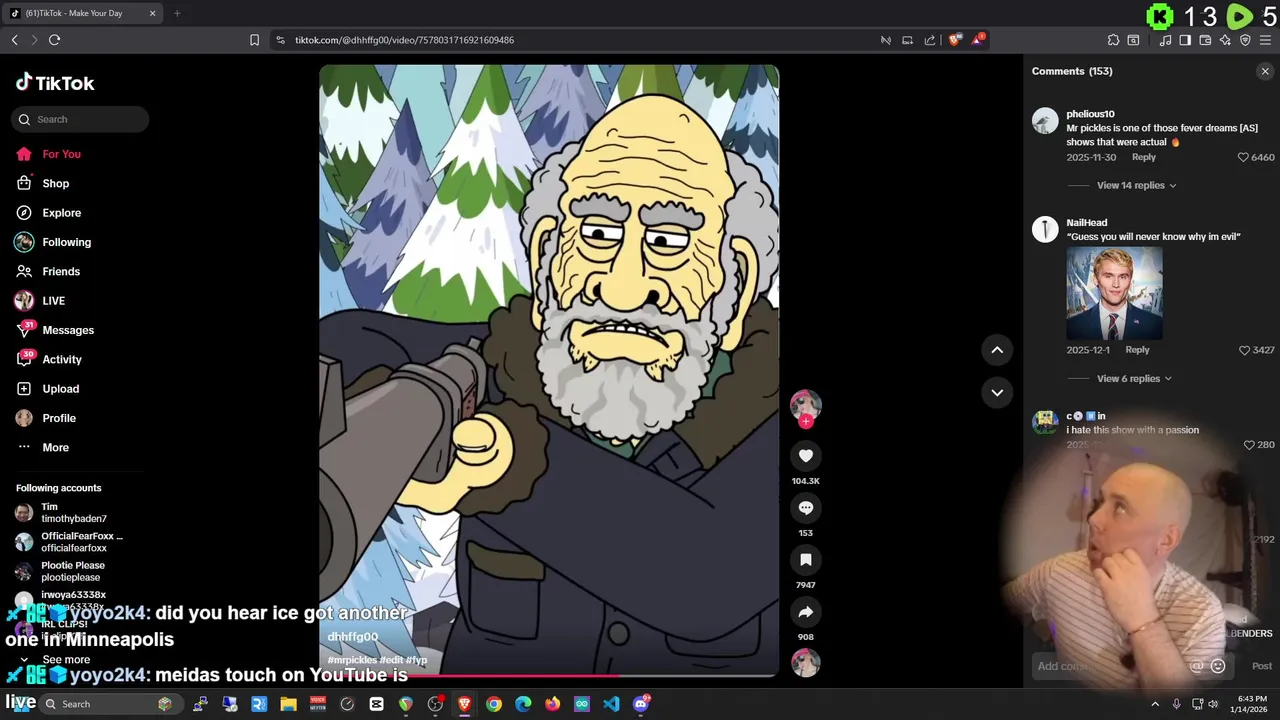This screenshot has height=720, width=1280.
Task: Go to next video with down arrow
Action: (x=997, y=392)
